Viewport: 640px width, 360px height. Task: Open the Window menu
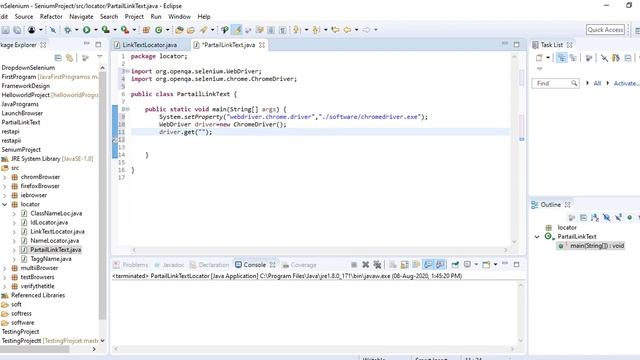click(x=180, y=17)
